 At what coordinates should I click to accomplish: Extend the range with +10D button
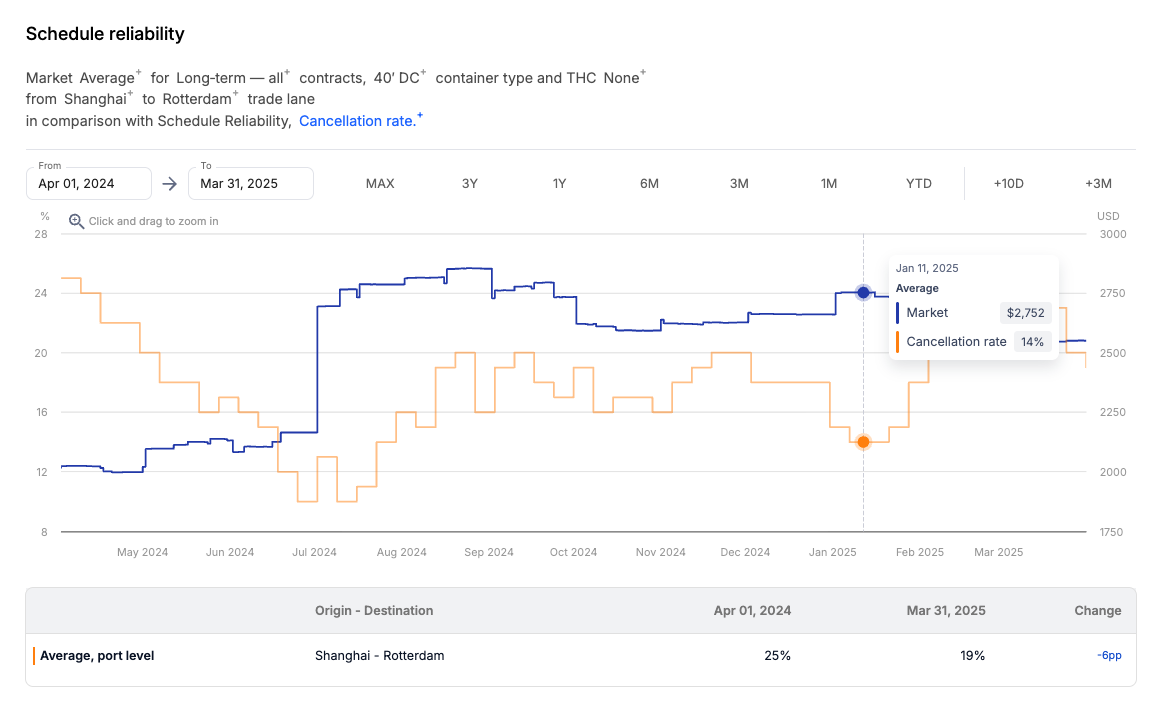1008,183
